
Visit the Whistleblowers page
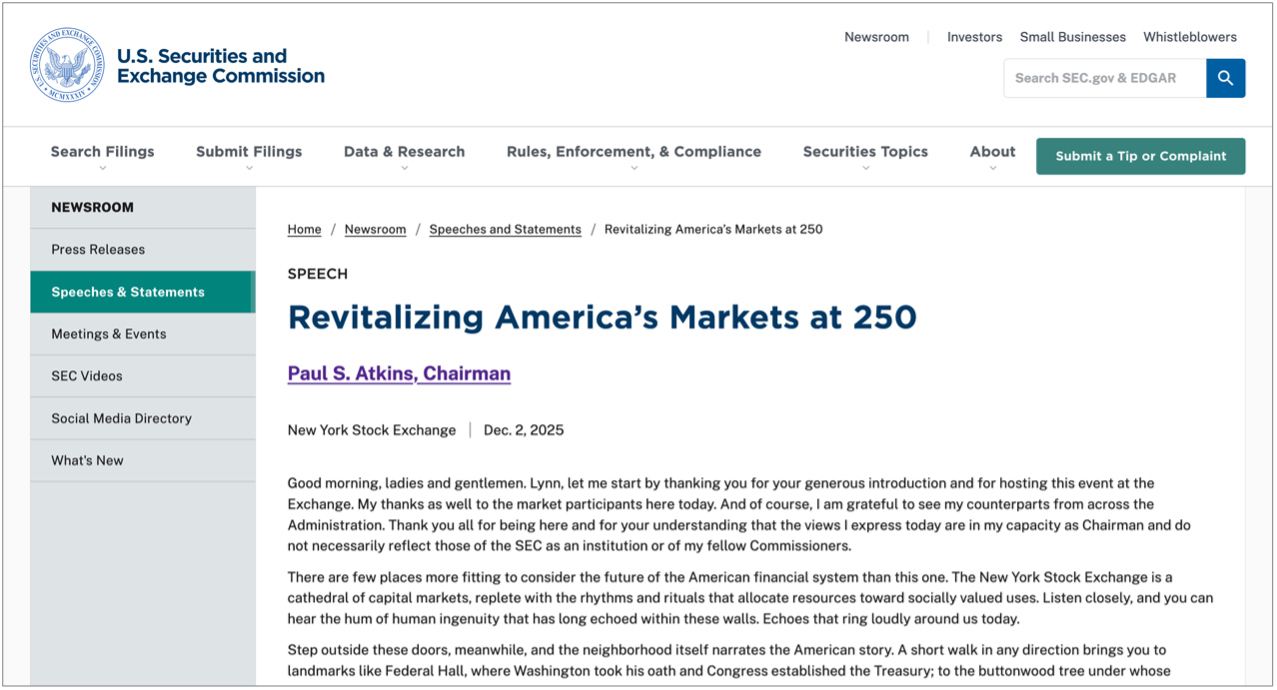[1189, 37]
